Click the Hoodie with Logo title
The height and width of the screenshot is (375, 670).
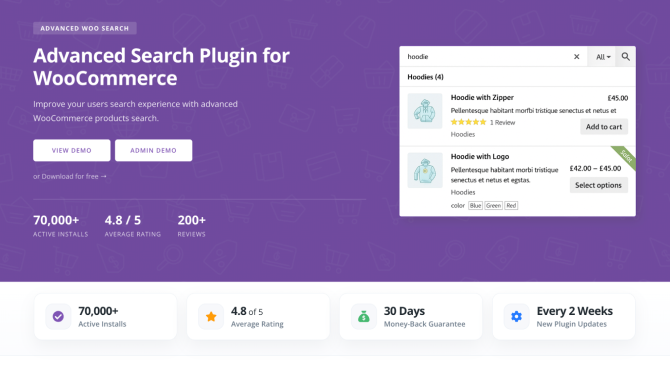coord(480,156)
